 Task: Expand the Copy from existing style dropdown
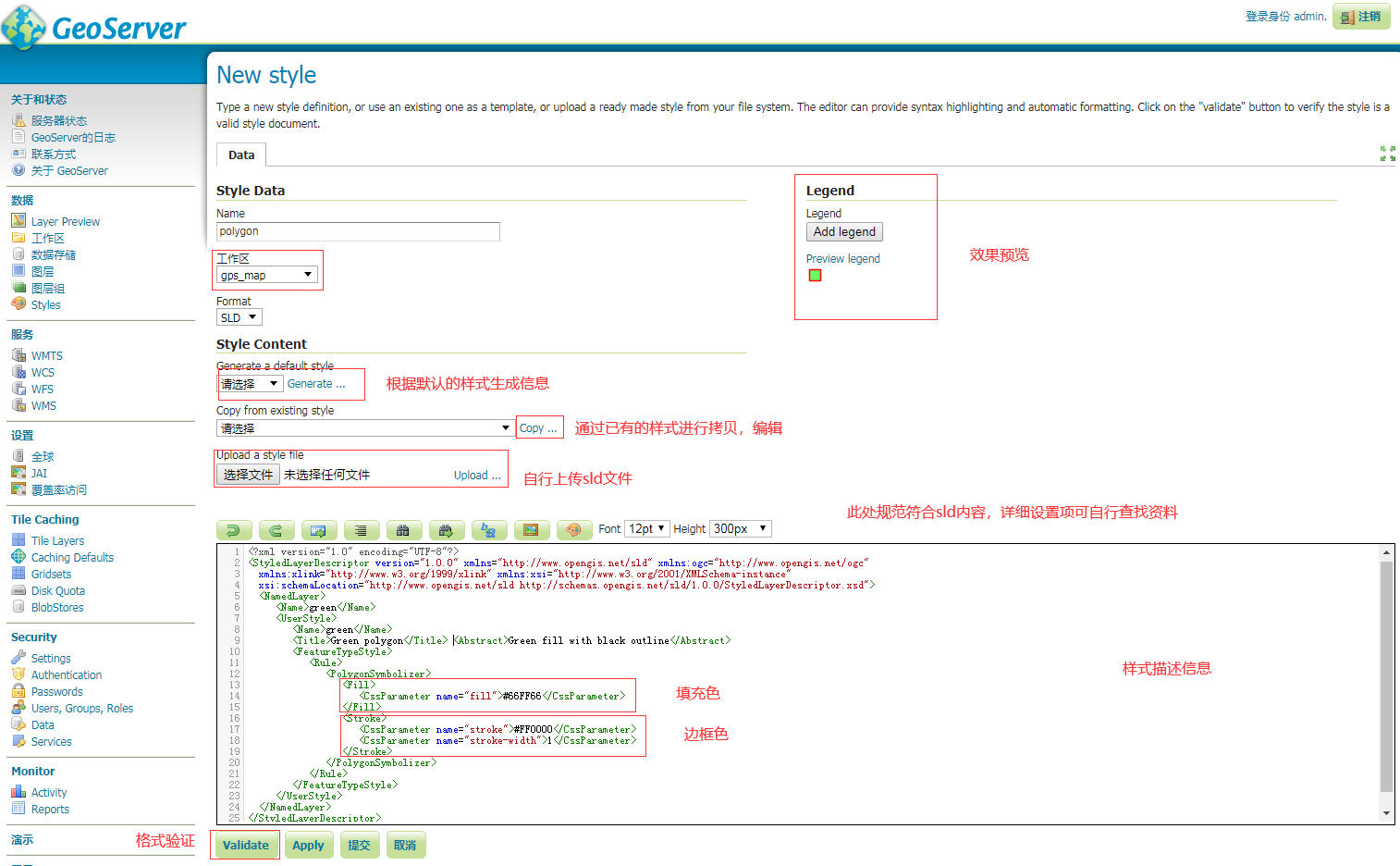[x=364, y=428]
